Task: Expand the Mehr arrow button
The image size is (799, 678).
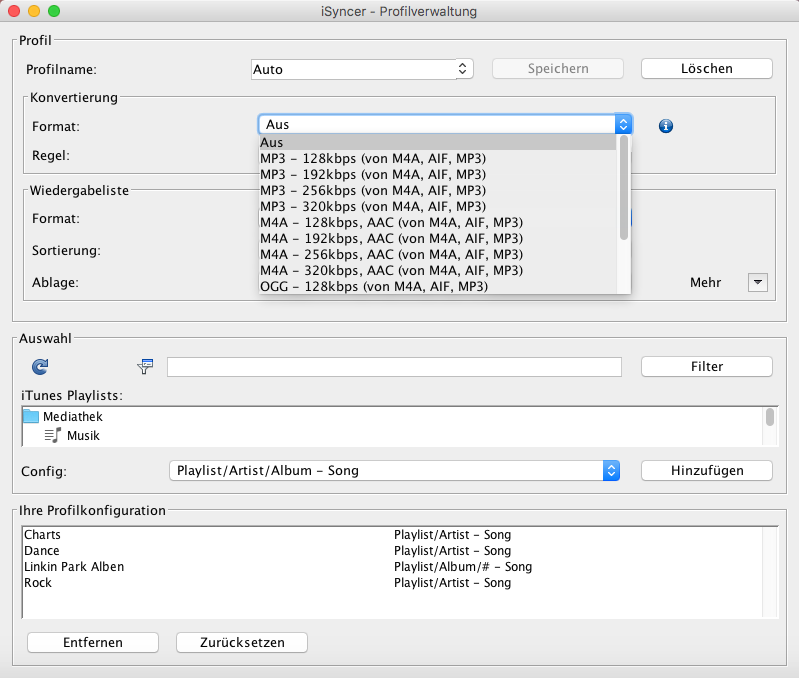Action: pyautogui.click(x=758, y=282)
